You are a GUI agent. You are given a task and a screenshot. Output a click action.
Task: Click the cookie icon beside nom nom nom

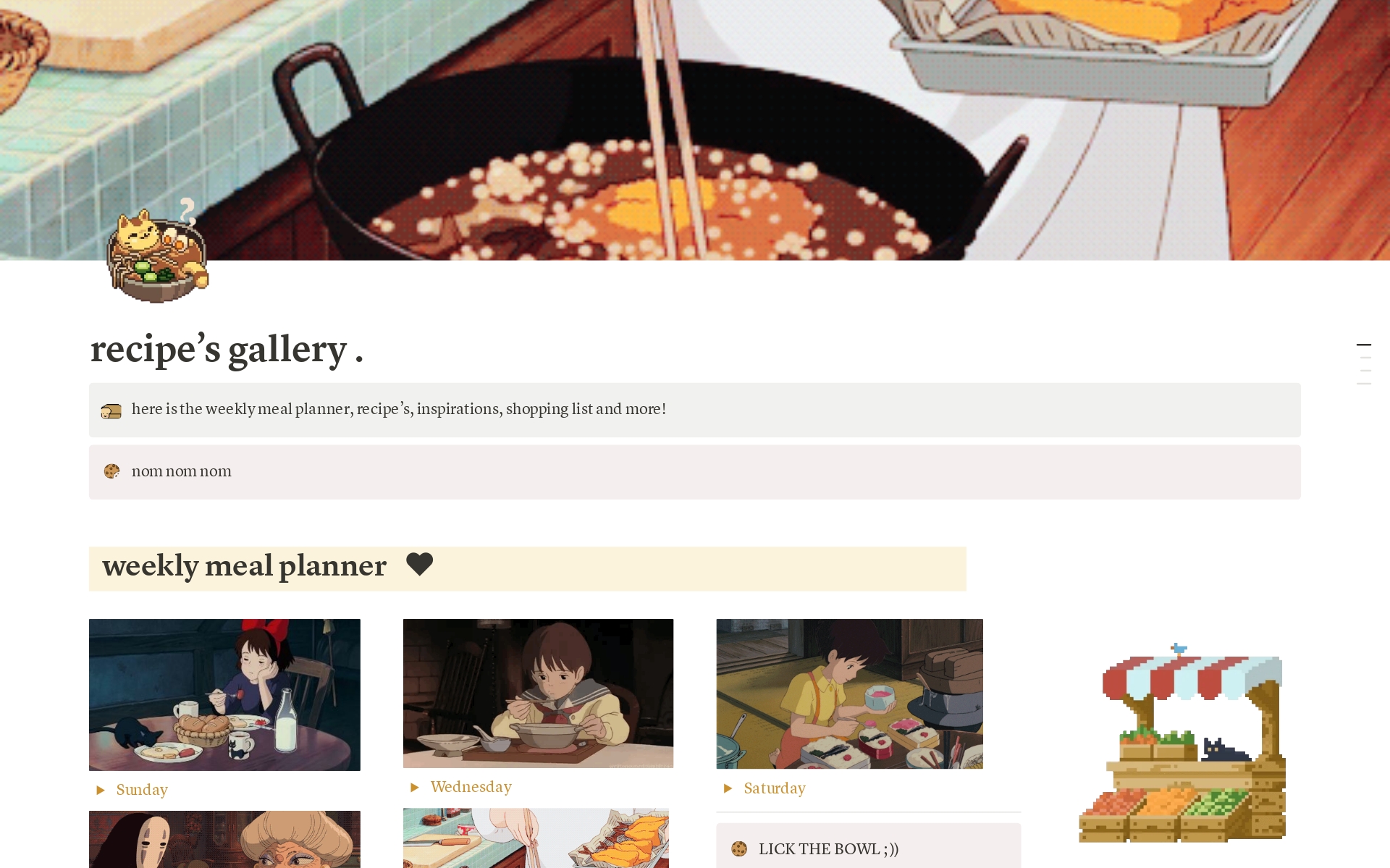[111, 471]
